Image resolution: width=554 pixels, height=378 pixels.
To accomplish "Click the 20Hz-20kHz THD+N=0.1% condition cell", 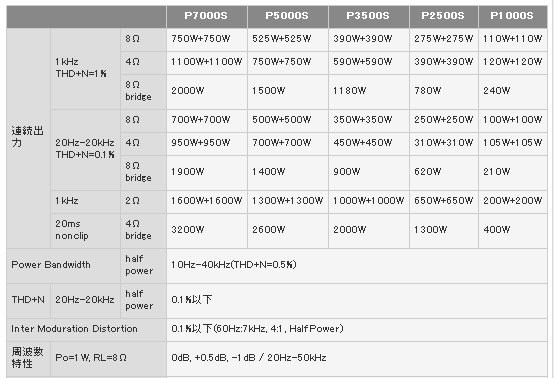I will click(85, 150).
